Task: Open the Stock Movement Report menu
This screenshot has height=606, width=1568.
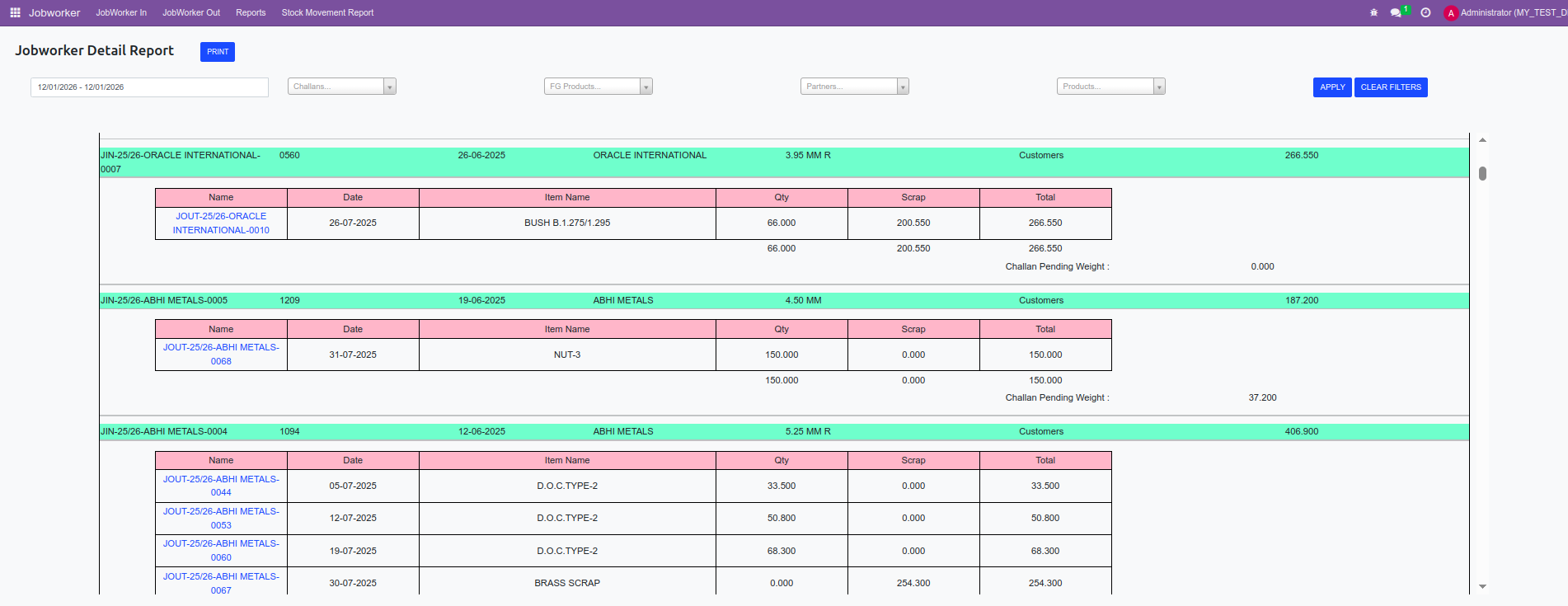Action: tap(327, 13)
